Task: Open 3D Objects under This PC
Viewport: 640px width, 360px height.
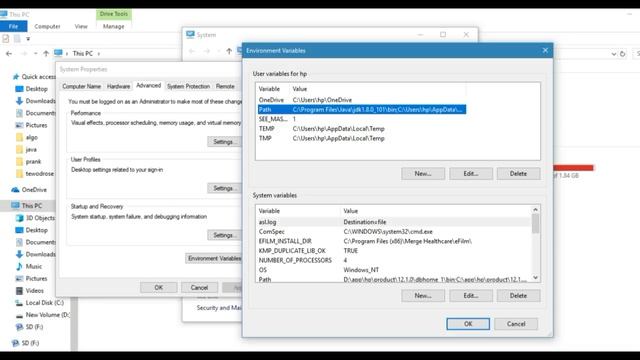Action: (36, 218)
